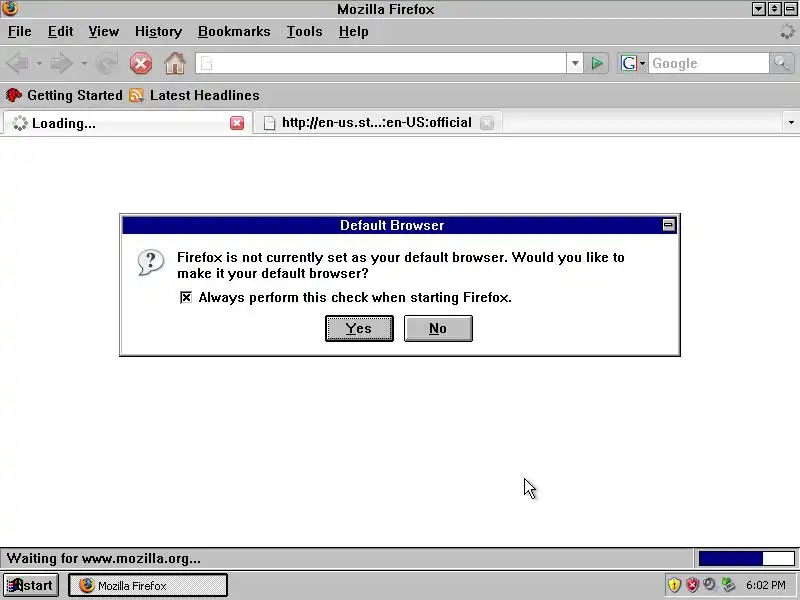Viewport: 800px width, 600px height.
Task: Open the Getting Started bookmark
Action: (x=64, y=95)
